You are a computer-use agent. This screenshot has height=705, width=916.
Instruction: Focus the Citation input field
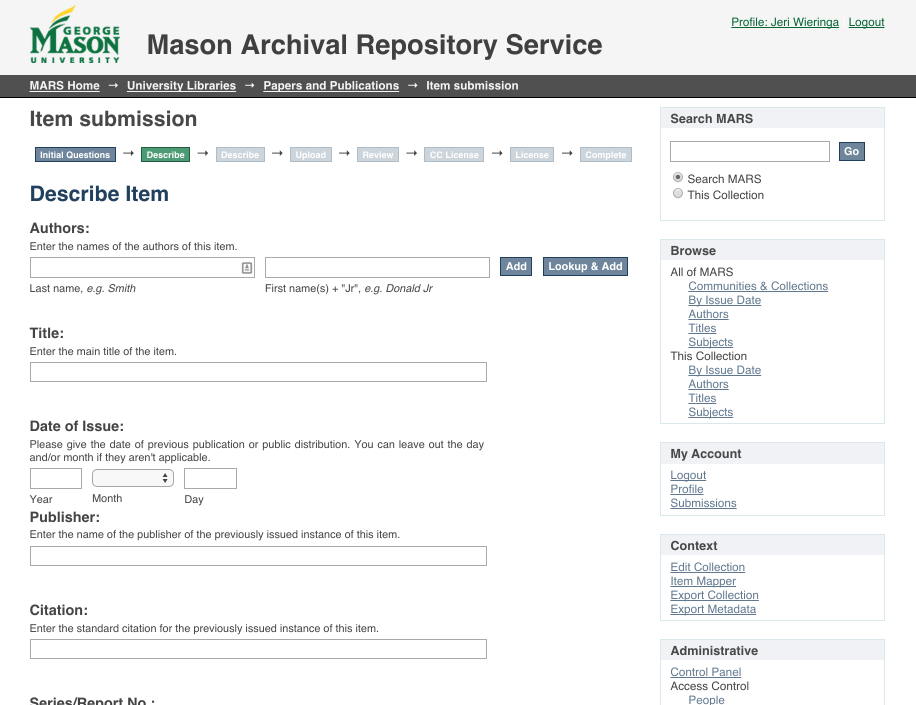click(258, 649)
